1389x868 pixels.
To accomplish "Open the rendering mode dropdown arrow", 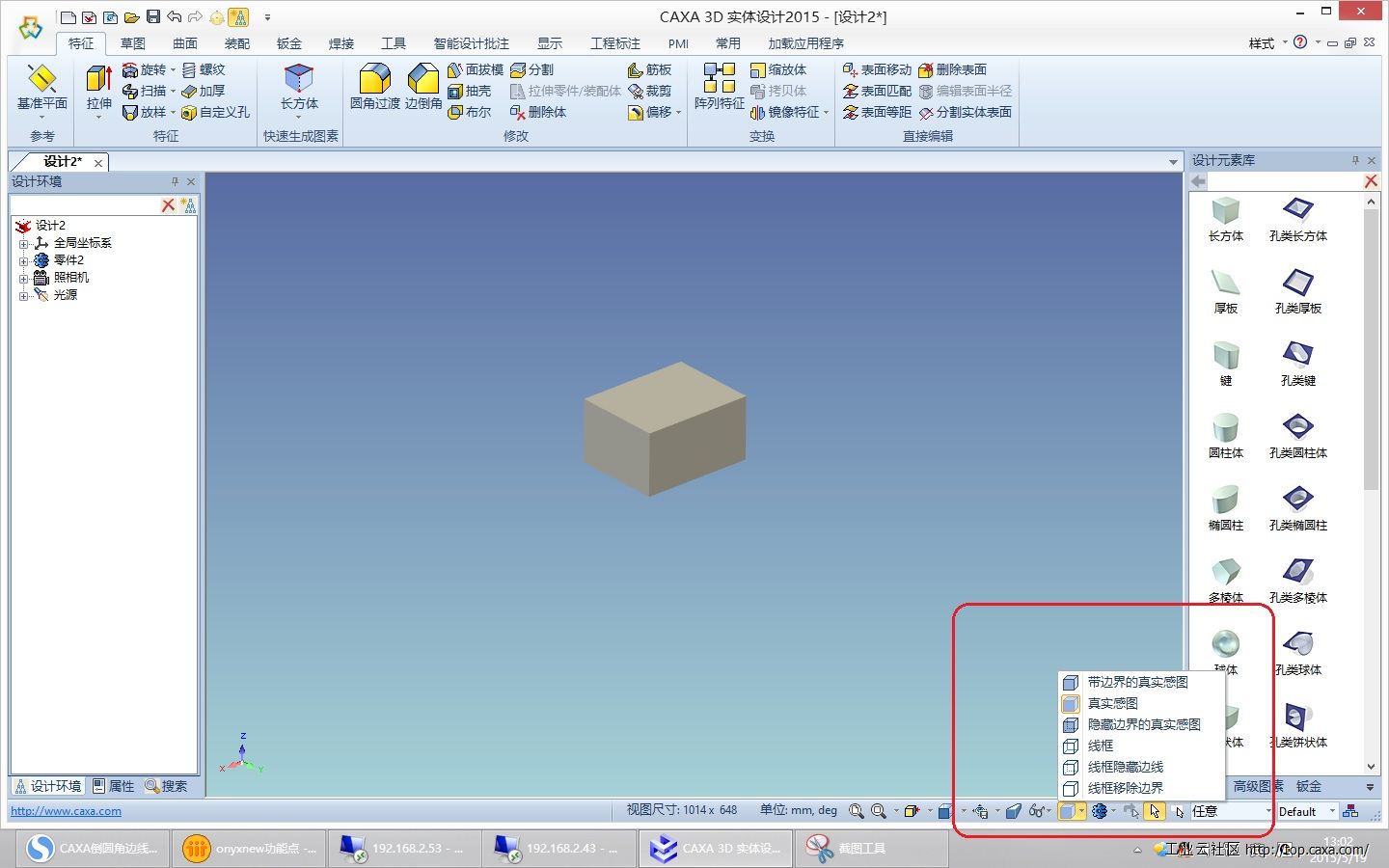I will tap(1081, 811).
